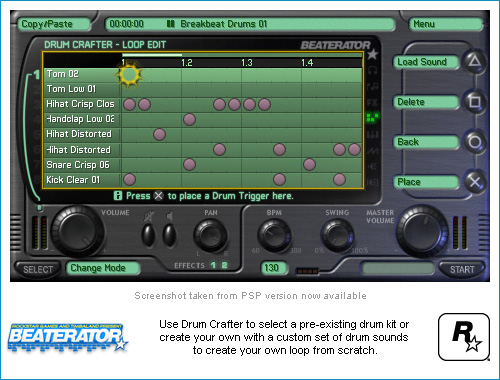Click the headphones sidebar icon
The image size is (500, 380).
372,70
